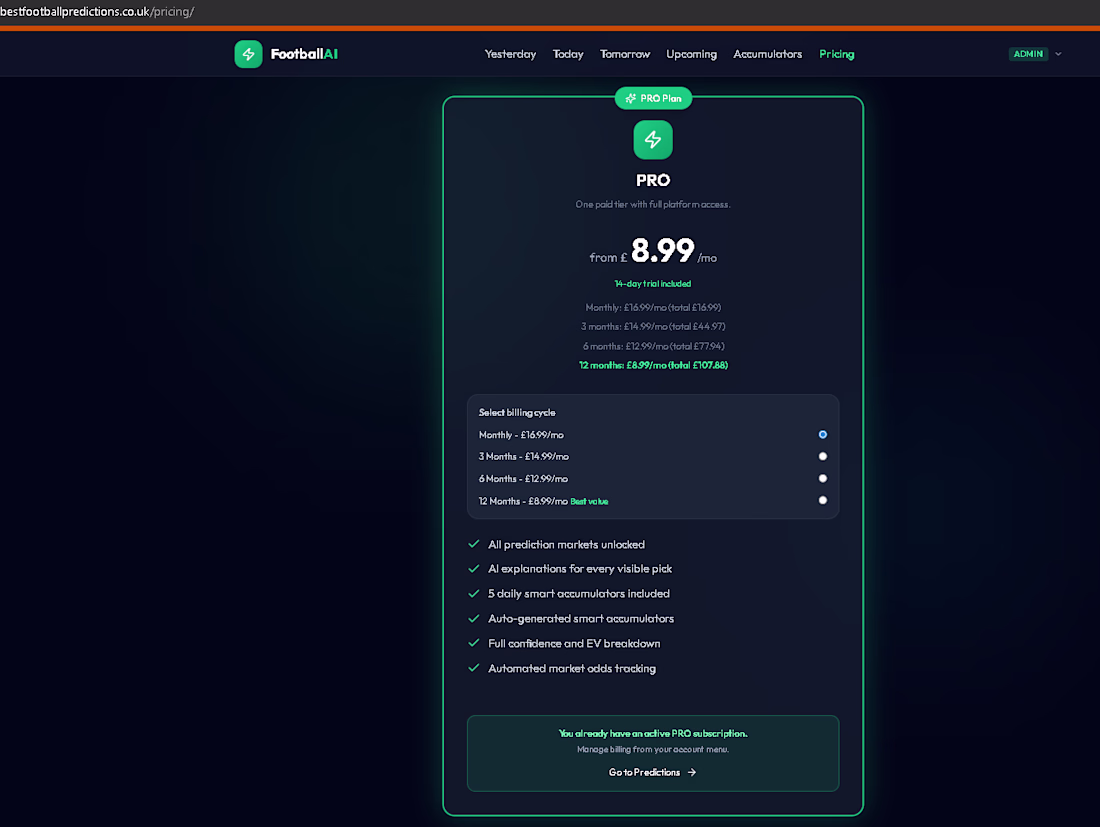Click the arrow icon beside Go to Predictions
The width and height of the screenshot is (1100, 827).
pos(692,772)
